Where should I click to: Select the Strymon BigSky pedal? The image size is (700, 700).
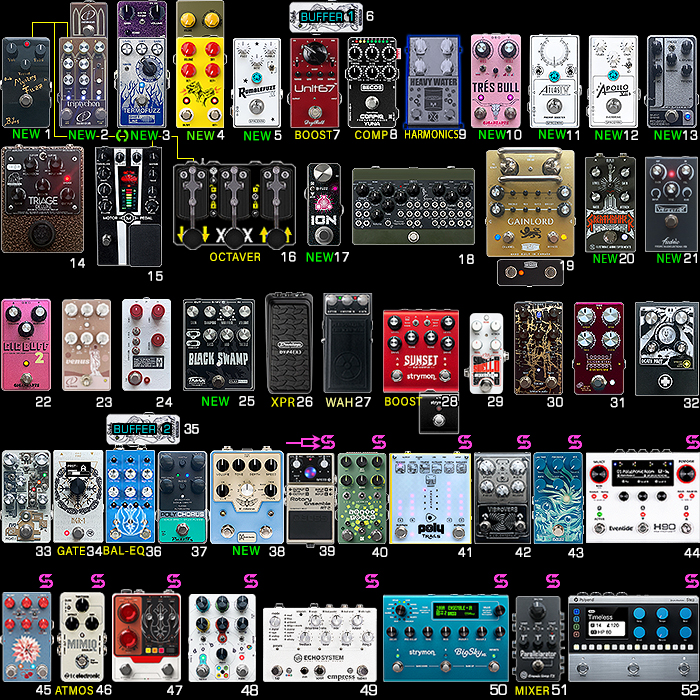tap(446, 638)
